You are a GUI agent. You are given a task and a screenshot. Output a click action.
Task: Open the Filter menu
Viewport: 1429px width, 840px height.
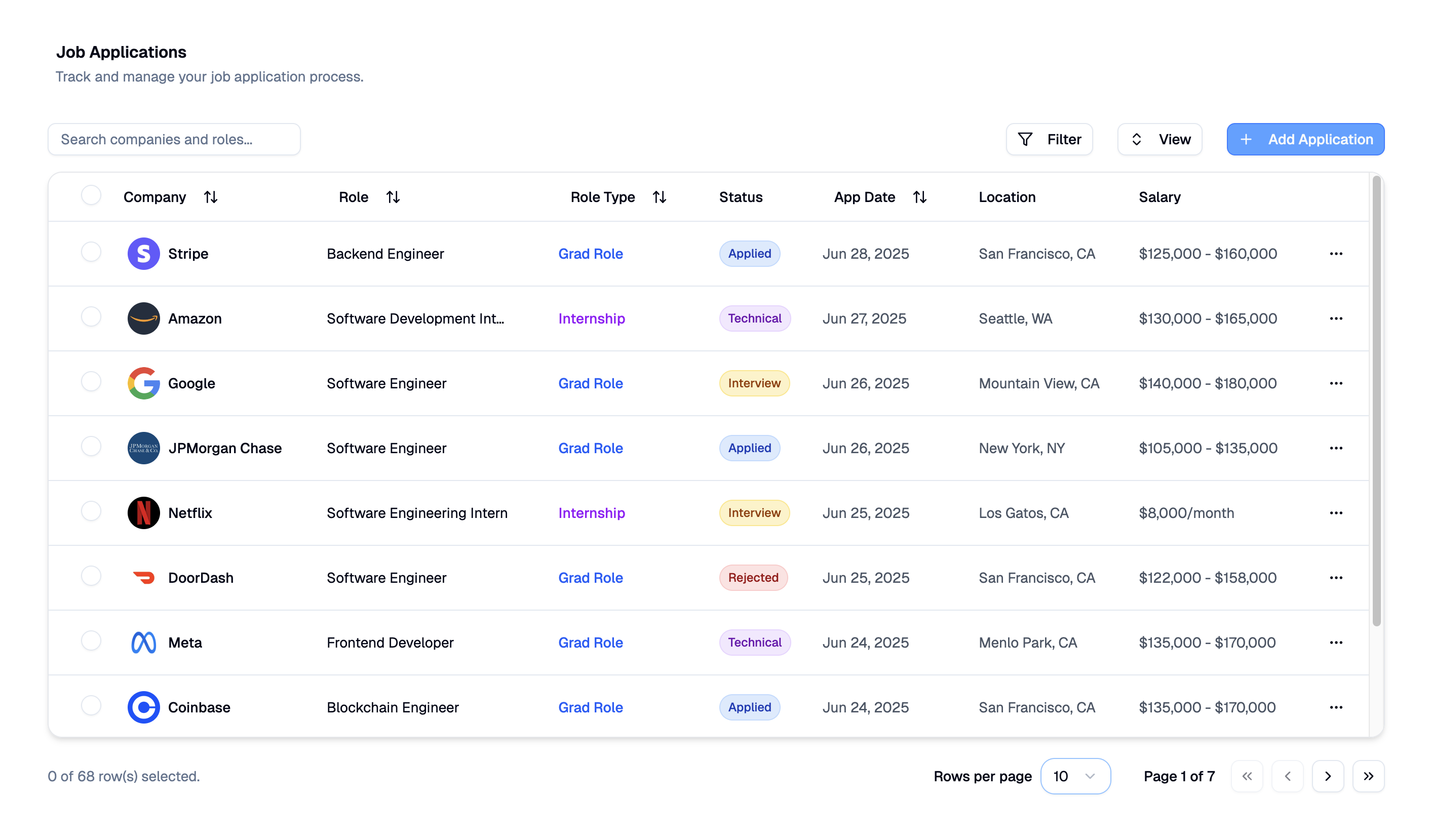(x=1049, y=139)
